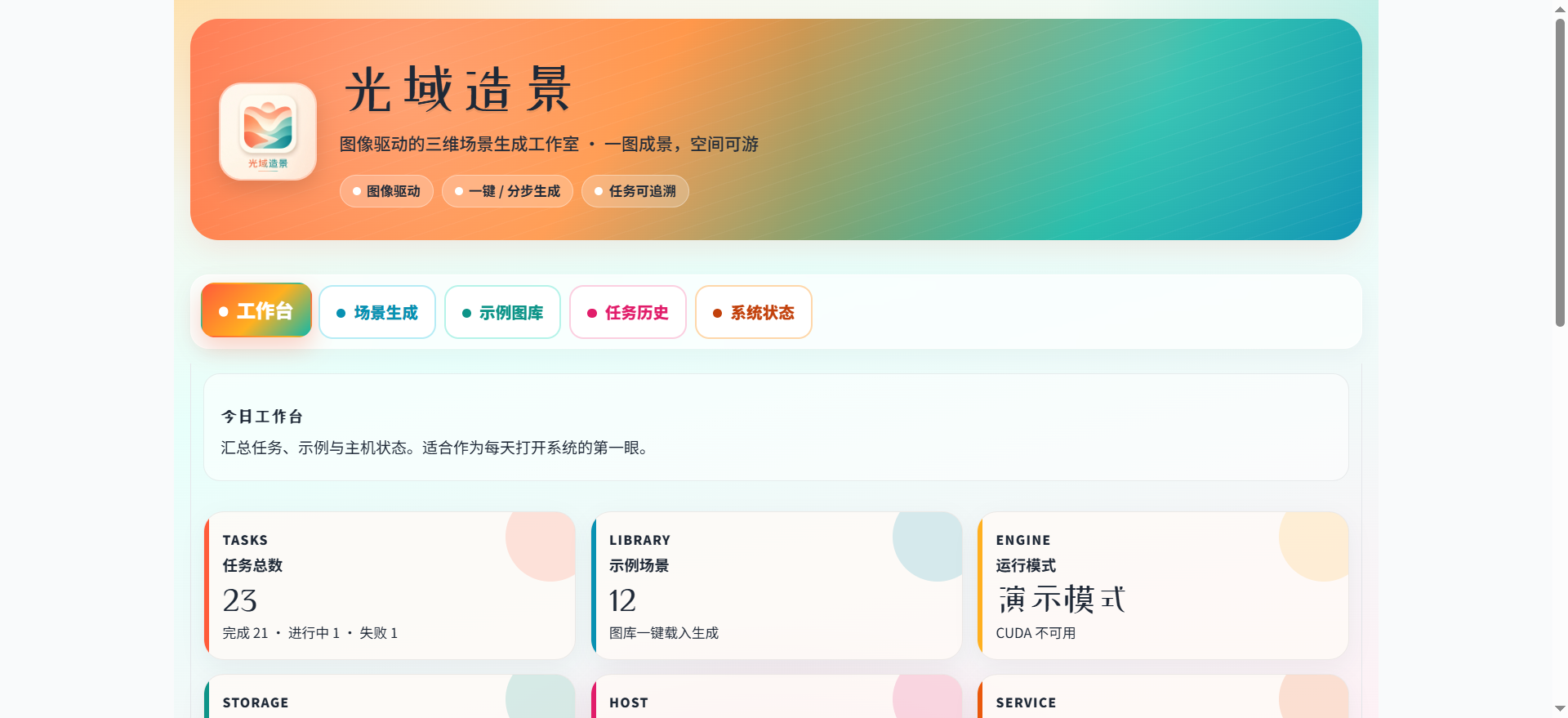Screen dimensions: 1568x718
Task: Click the SERVICE card label
Action: (x=1026, y=702)
